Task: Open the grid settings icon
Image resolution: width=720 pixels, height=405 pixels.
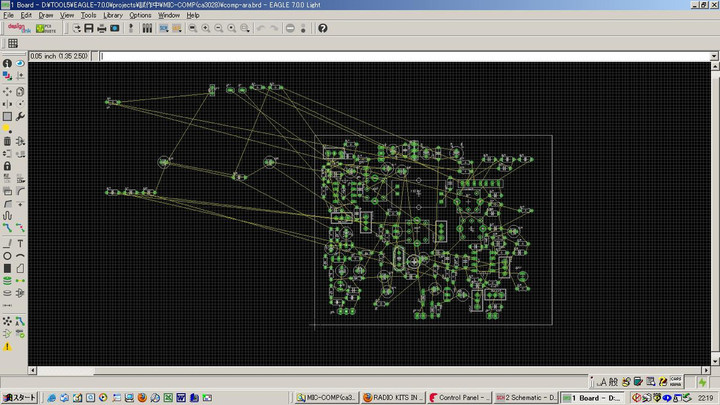Action: (x=13, y=44)
